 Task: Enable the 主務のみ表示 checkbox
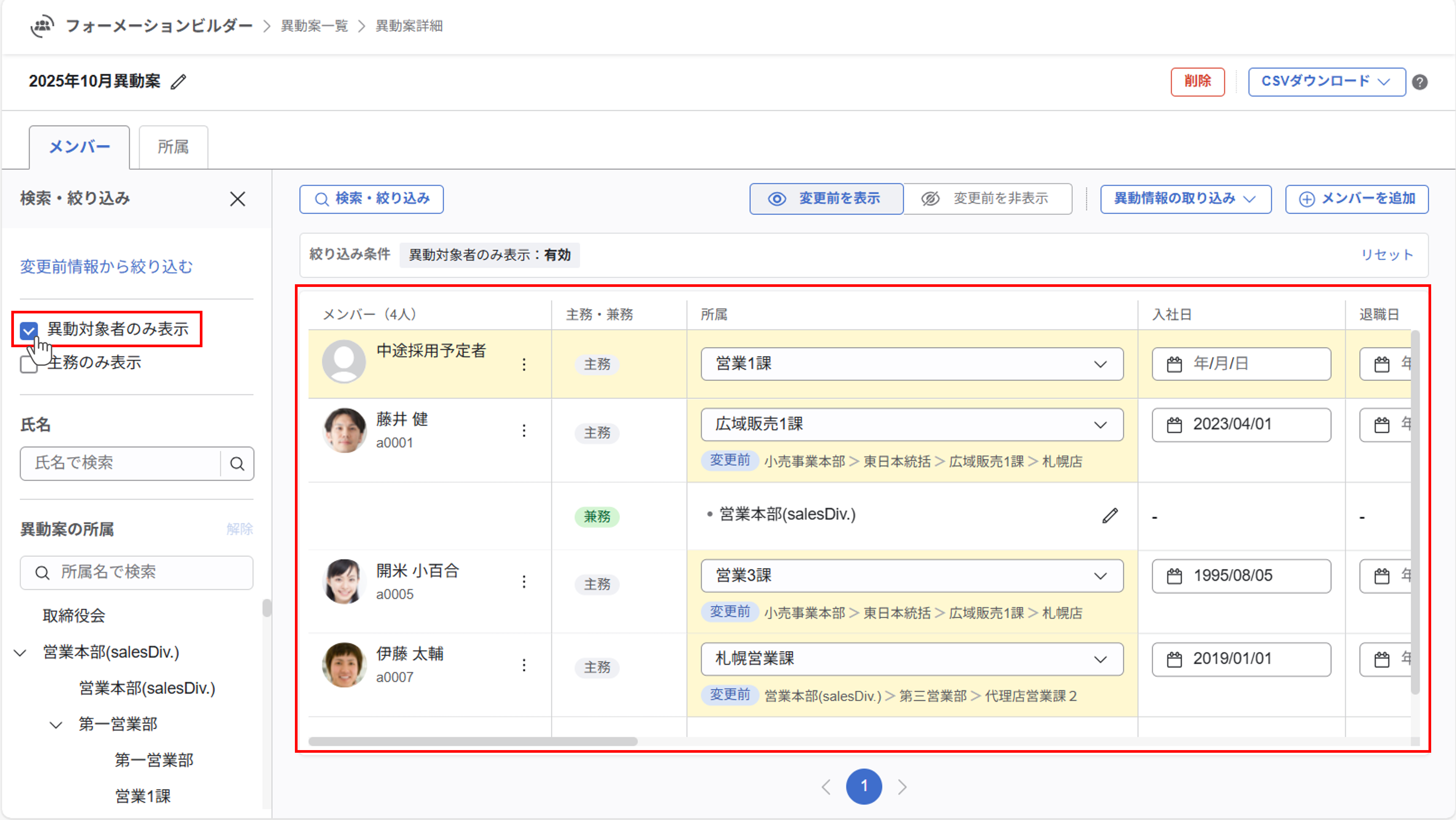[x=28, y=364]
